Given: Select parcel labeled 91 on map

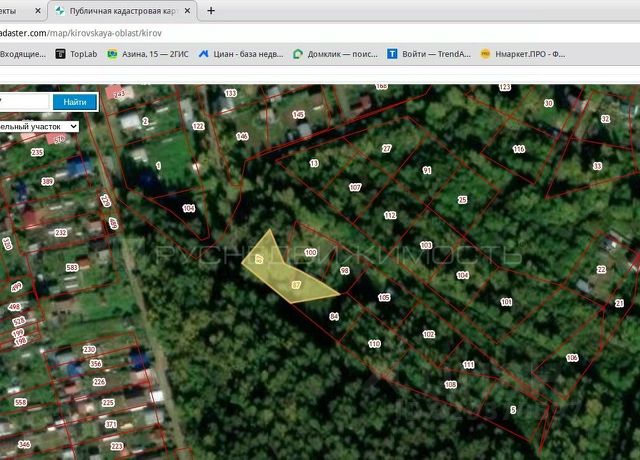Looking at the screenshot, I should pyautogui.click(x=427, y=170).
